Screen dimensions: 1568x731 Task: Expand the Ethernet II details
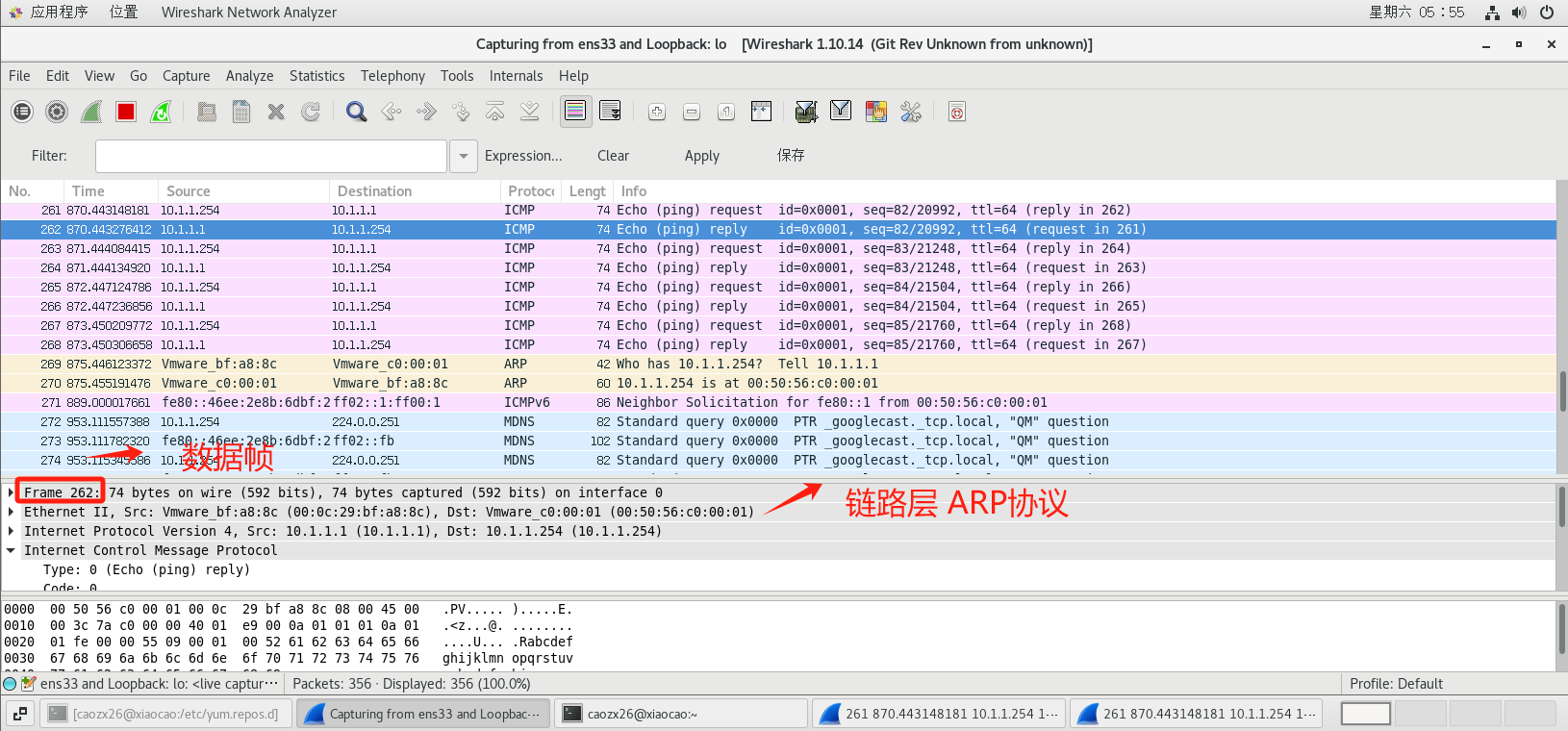coord(11,512)
